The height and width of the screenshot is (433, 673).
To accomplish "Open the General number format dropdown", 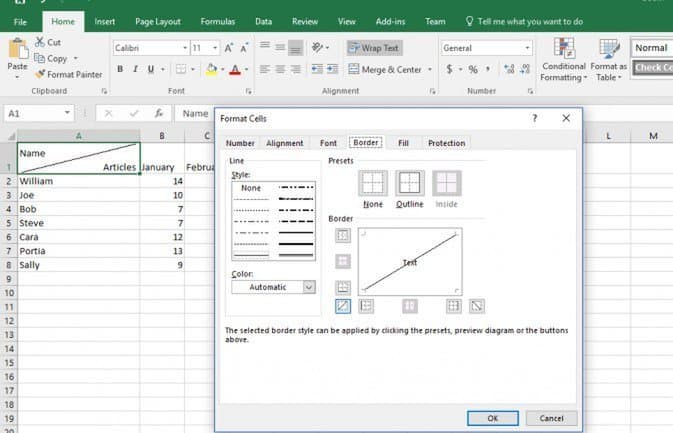I will pos(527,48).
